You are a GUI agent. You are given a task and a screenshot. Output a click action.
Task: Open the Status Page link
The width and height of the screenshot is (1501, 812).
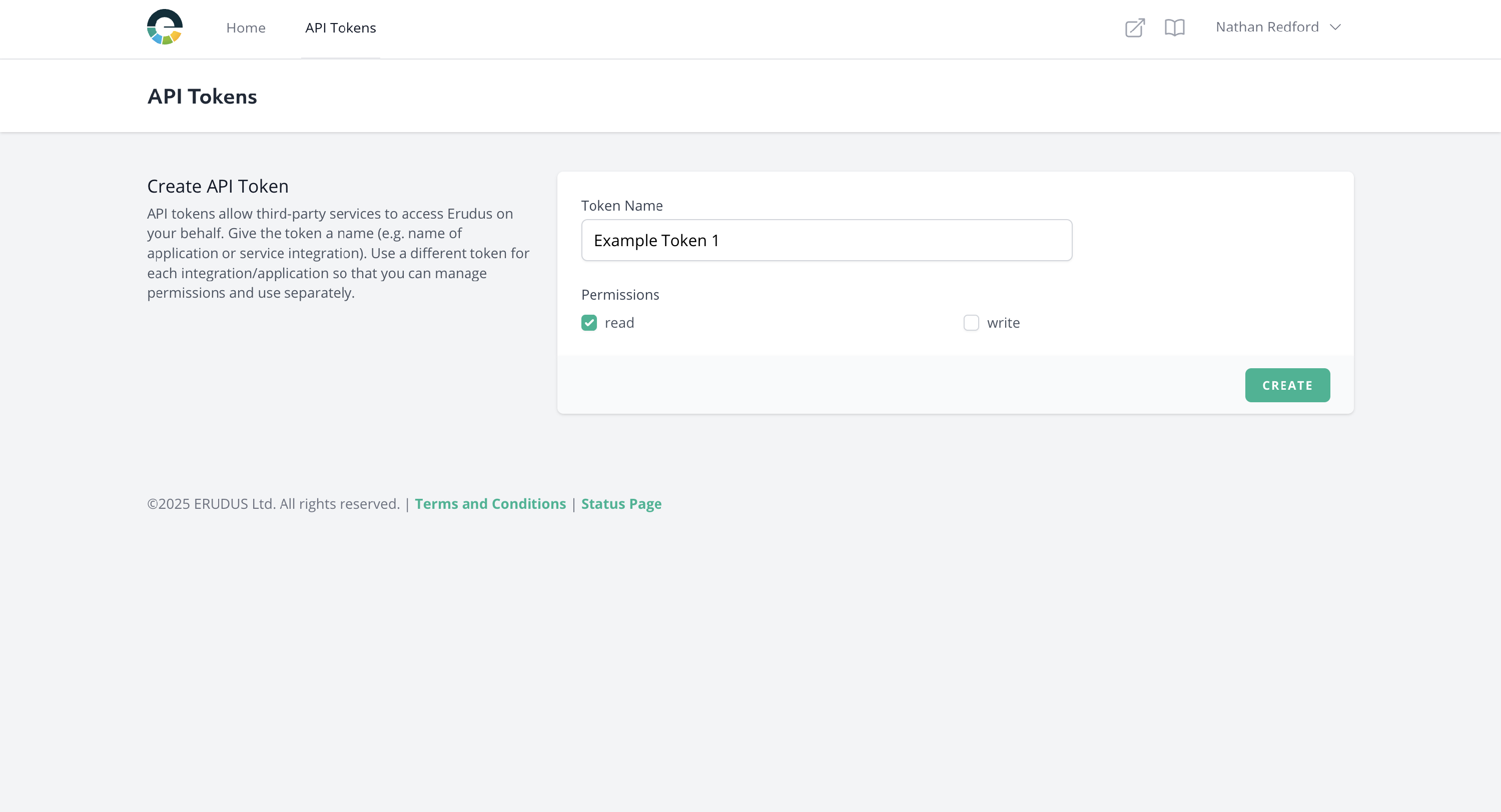620,504
